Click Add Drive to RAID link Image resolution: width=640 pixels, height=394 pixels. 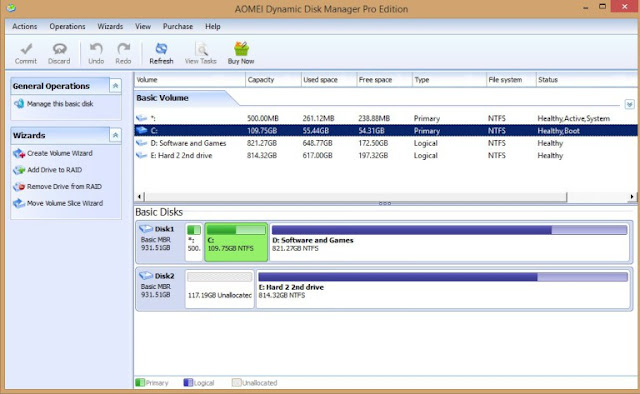(x=54, y=170)
